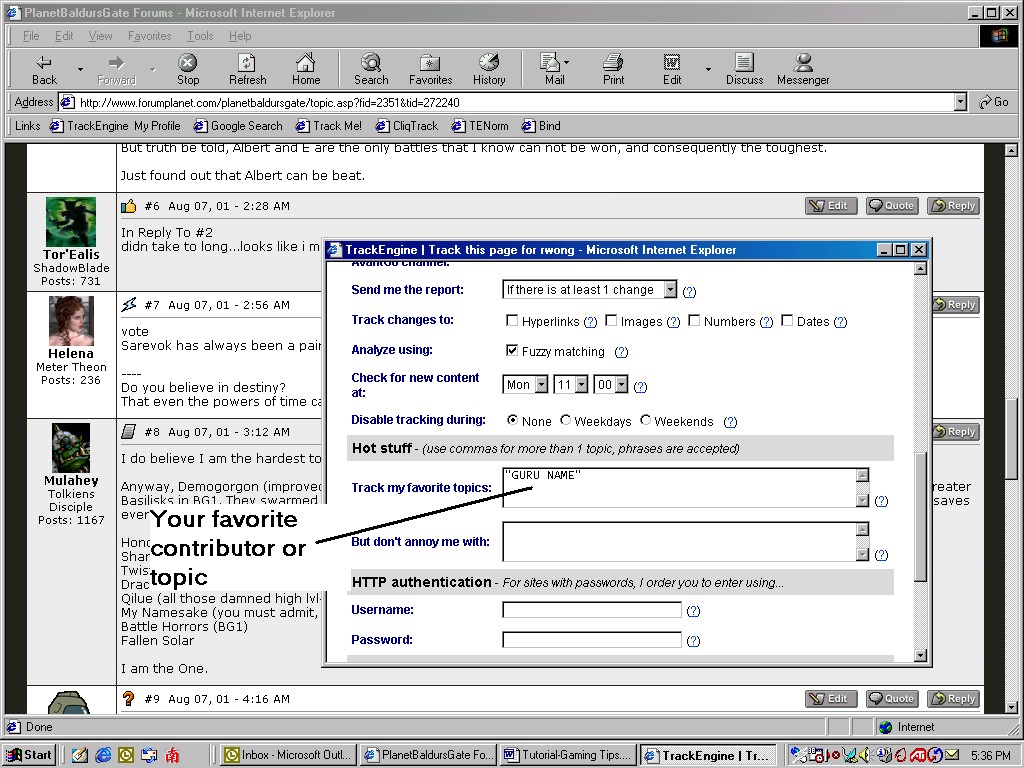Open the Tools menu
Image resolution: width=1024 pixels, height=768 pixels.
200,36
